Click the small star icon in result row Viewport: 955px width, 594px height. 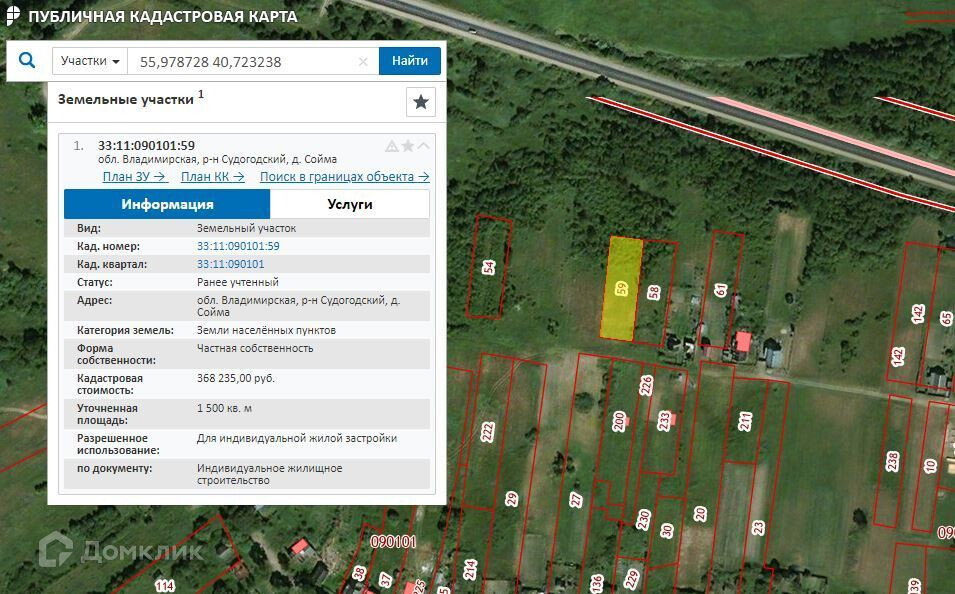point(408,146)
